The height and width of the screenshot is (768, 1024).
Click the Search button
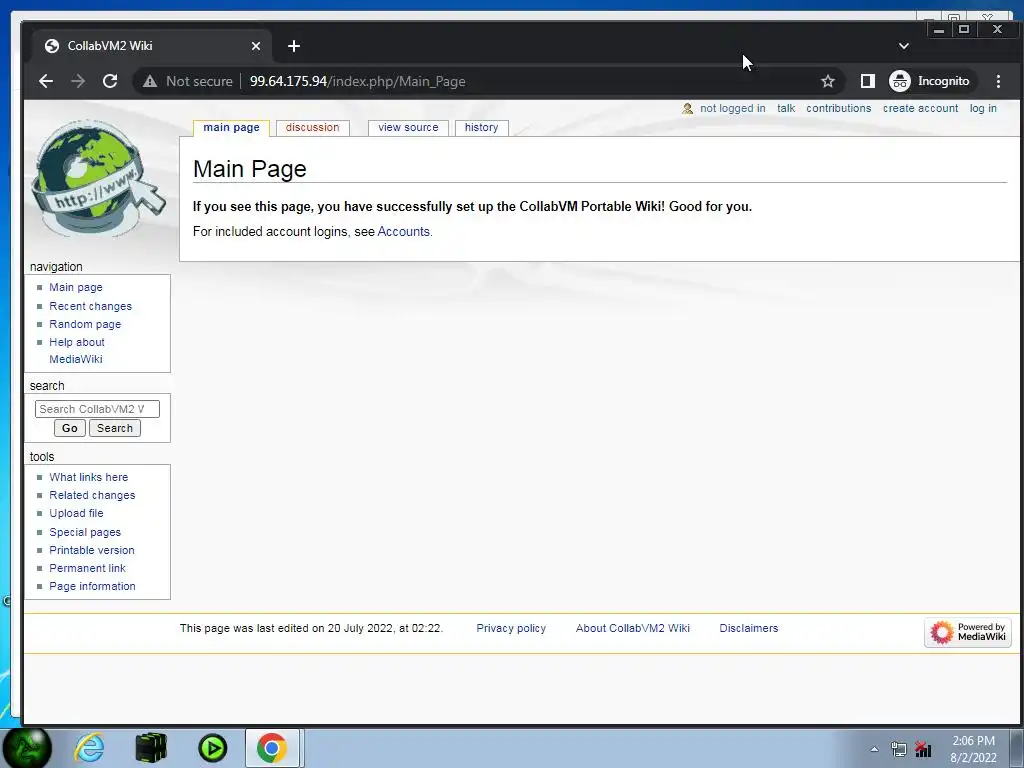point(115,428)
